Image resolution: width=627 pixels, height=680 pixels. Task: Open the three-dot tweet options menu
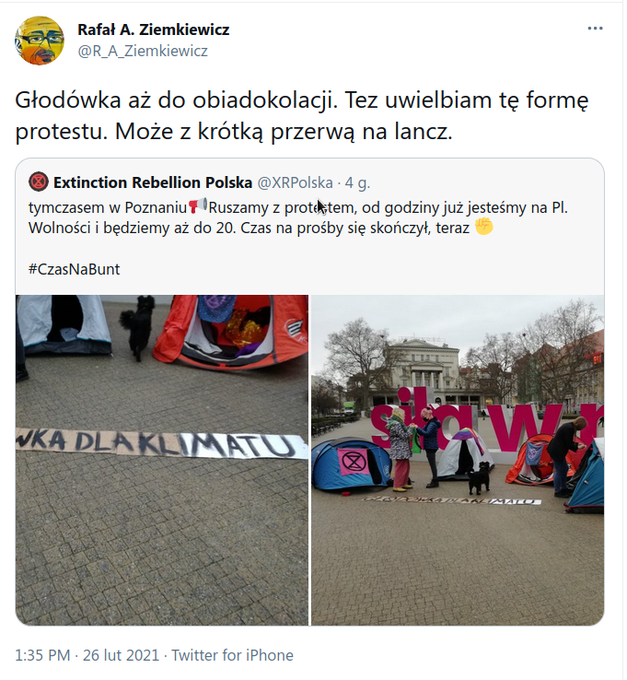[595, 29]
